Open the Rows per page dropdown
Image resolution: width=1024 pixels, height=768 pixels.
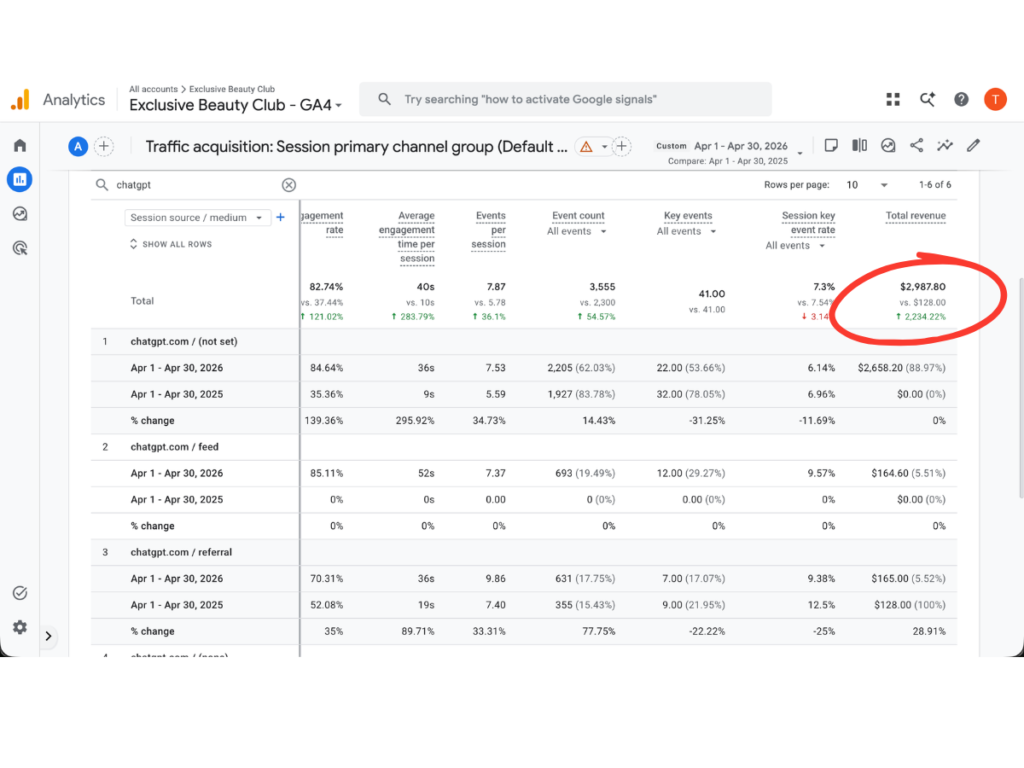coord(867,185)
